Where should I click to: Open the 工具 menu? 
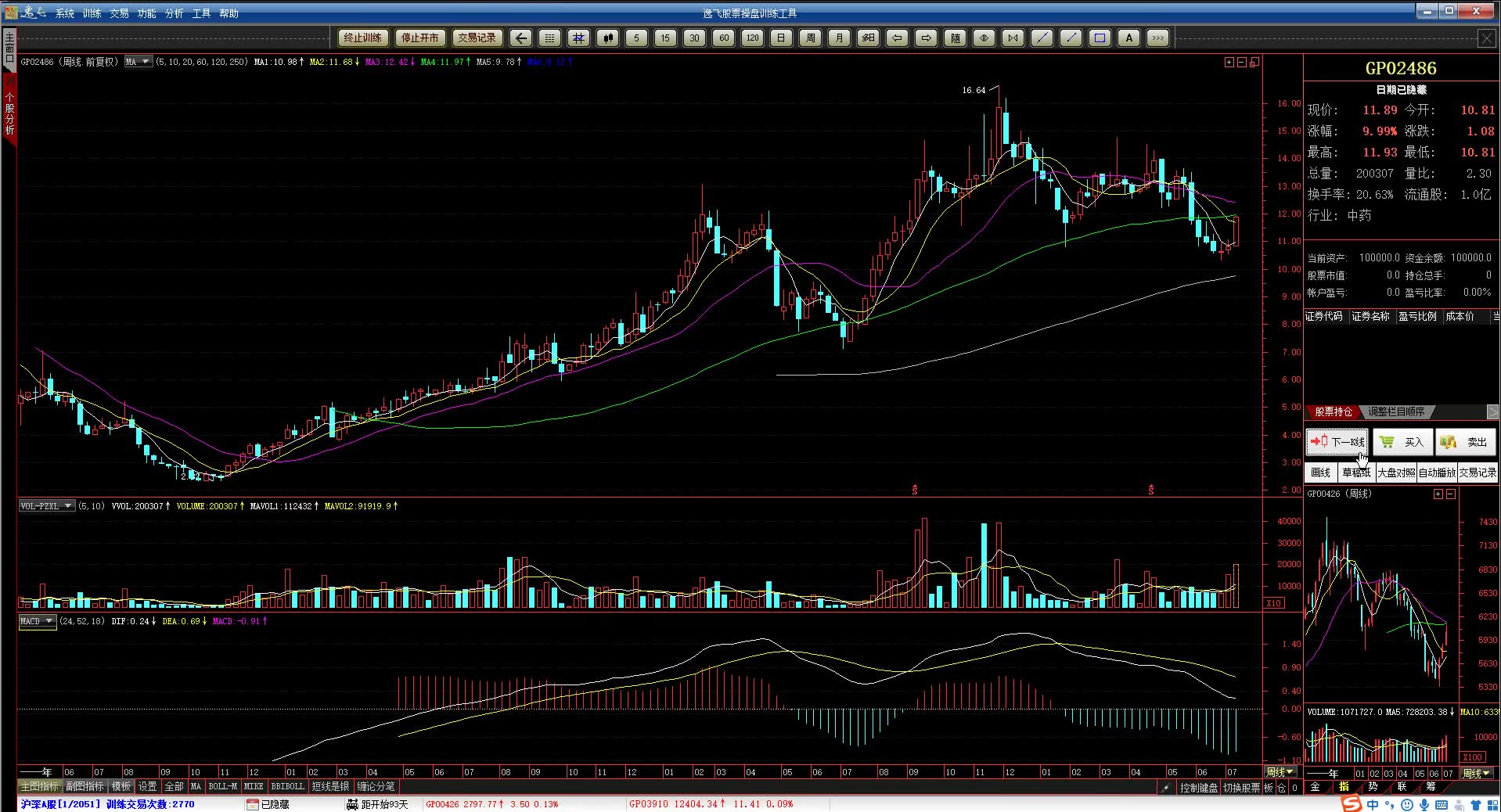202,13
